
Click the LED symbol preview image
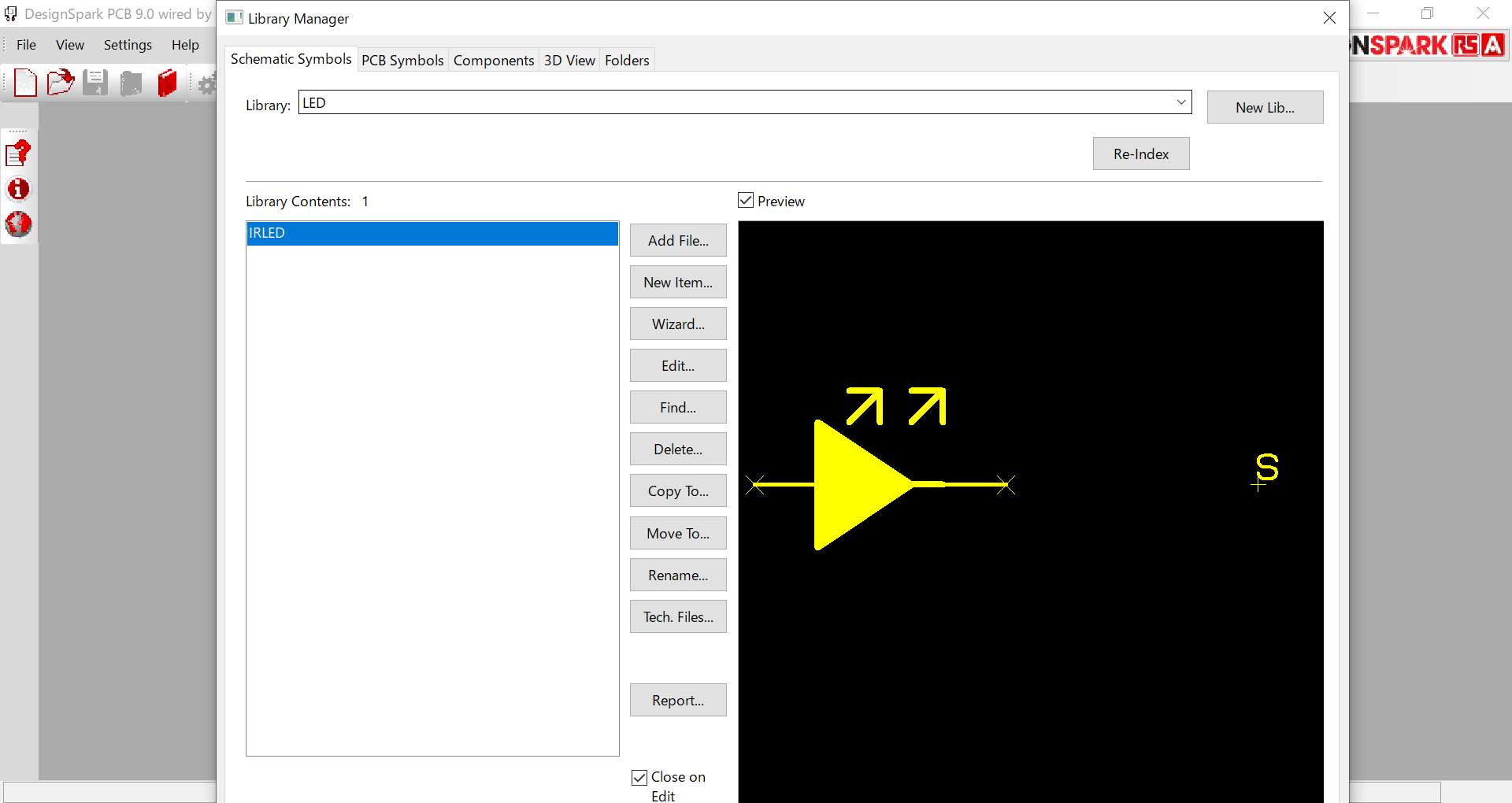[1030, 512]
